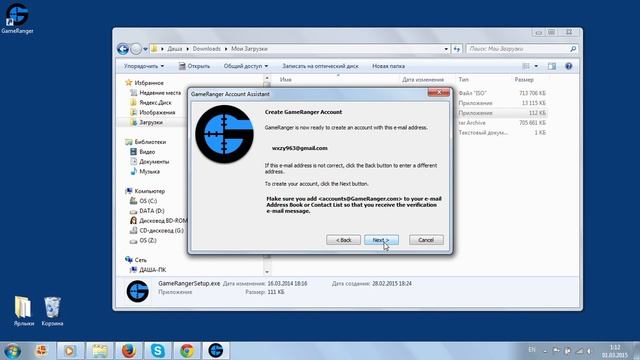Select Библиотеки in the navigation pane

point(150,142)
